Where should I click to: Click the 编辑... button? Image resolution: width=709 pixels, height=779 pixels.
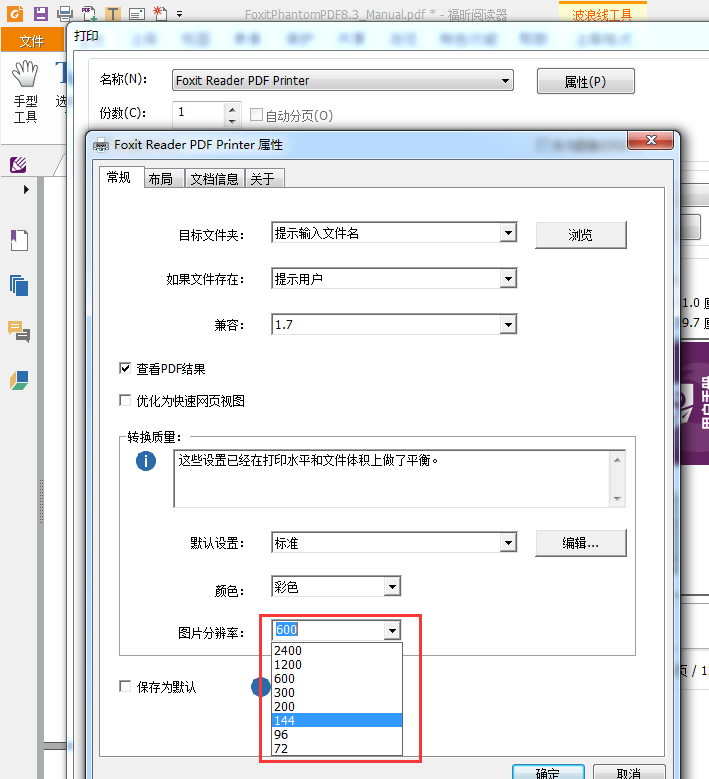tap(580, 543)
